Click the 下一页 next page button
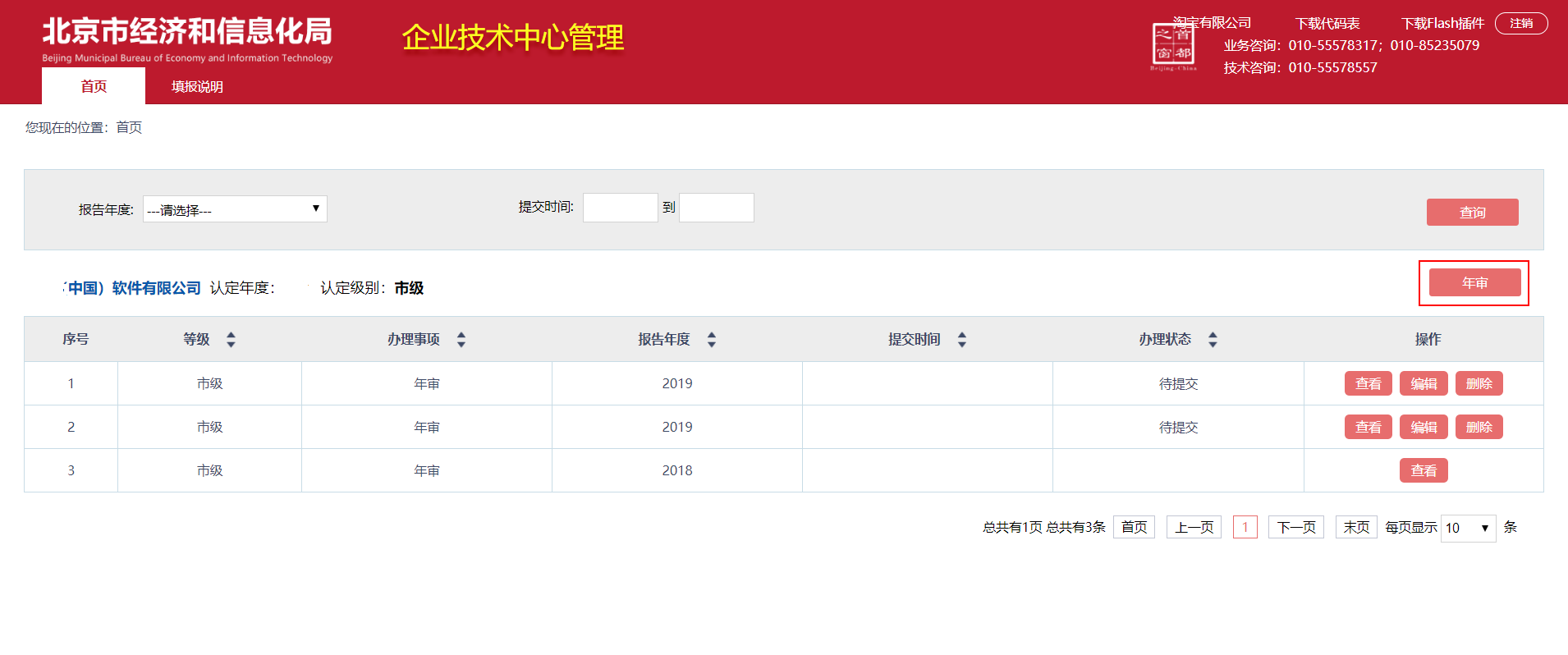1568x655 pixels. (1296, 527)
